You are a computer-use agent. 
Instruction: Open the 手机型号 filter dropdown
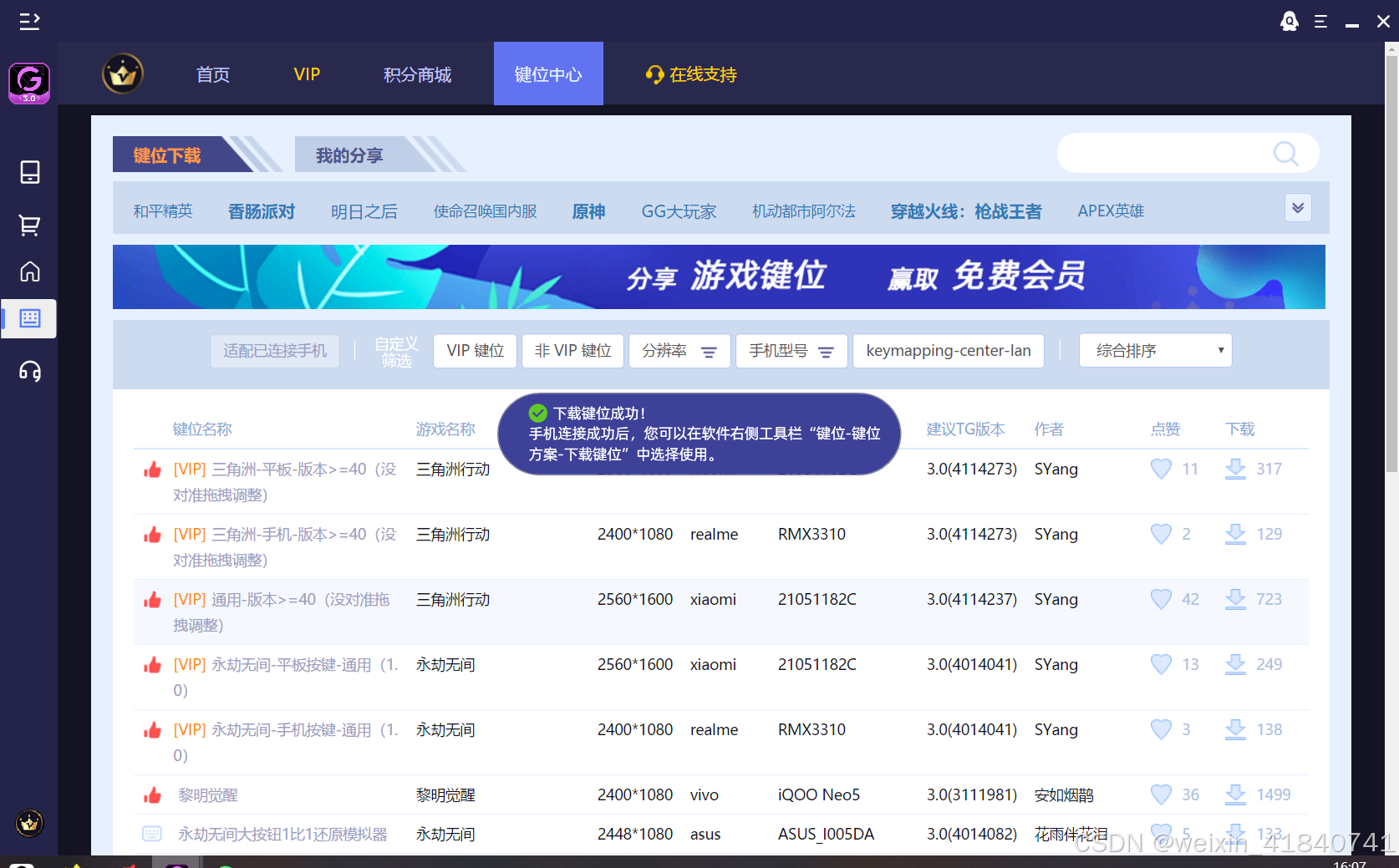click(791, 351)
